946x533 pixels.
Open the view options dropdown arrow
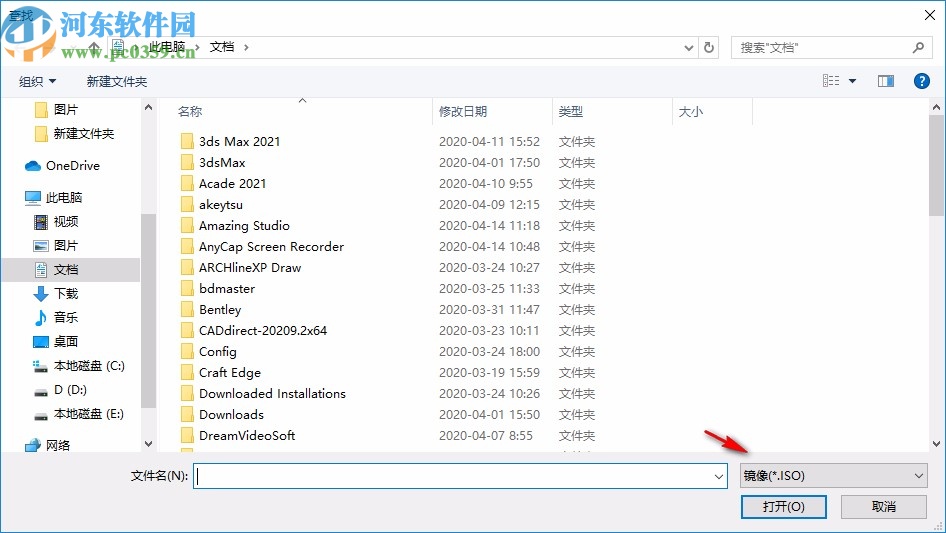click(x=852, y=81)
